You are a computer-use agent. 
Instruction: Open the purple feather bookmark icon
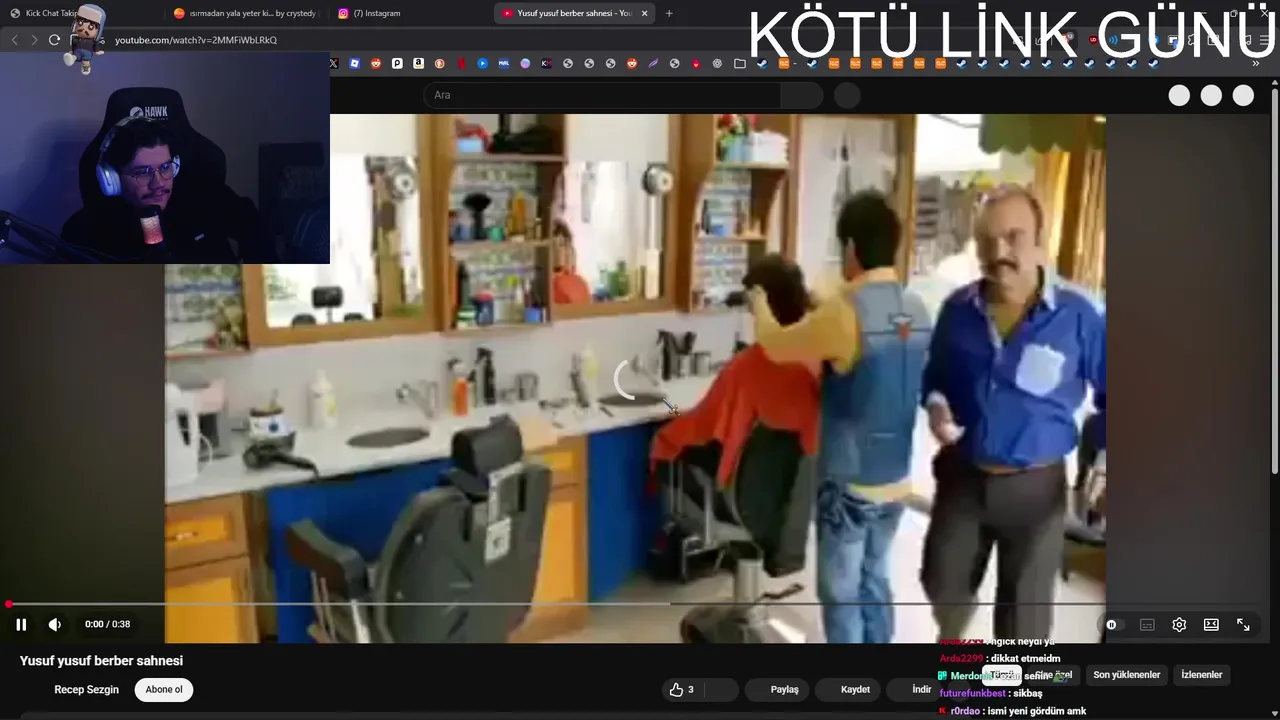pyautogui.click(x=653, y=63)
